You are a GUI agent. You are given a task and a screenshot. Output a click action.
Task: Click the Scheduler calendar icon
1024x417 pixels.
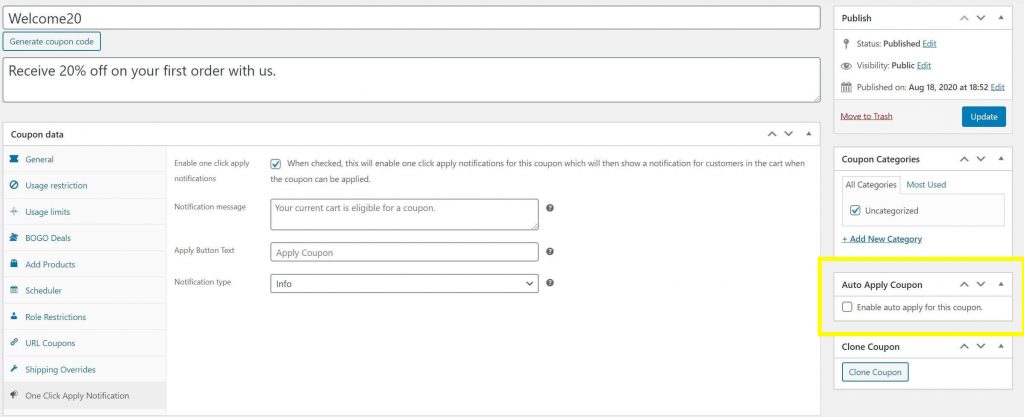click(x=14, y=290)
